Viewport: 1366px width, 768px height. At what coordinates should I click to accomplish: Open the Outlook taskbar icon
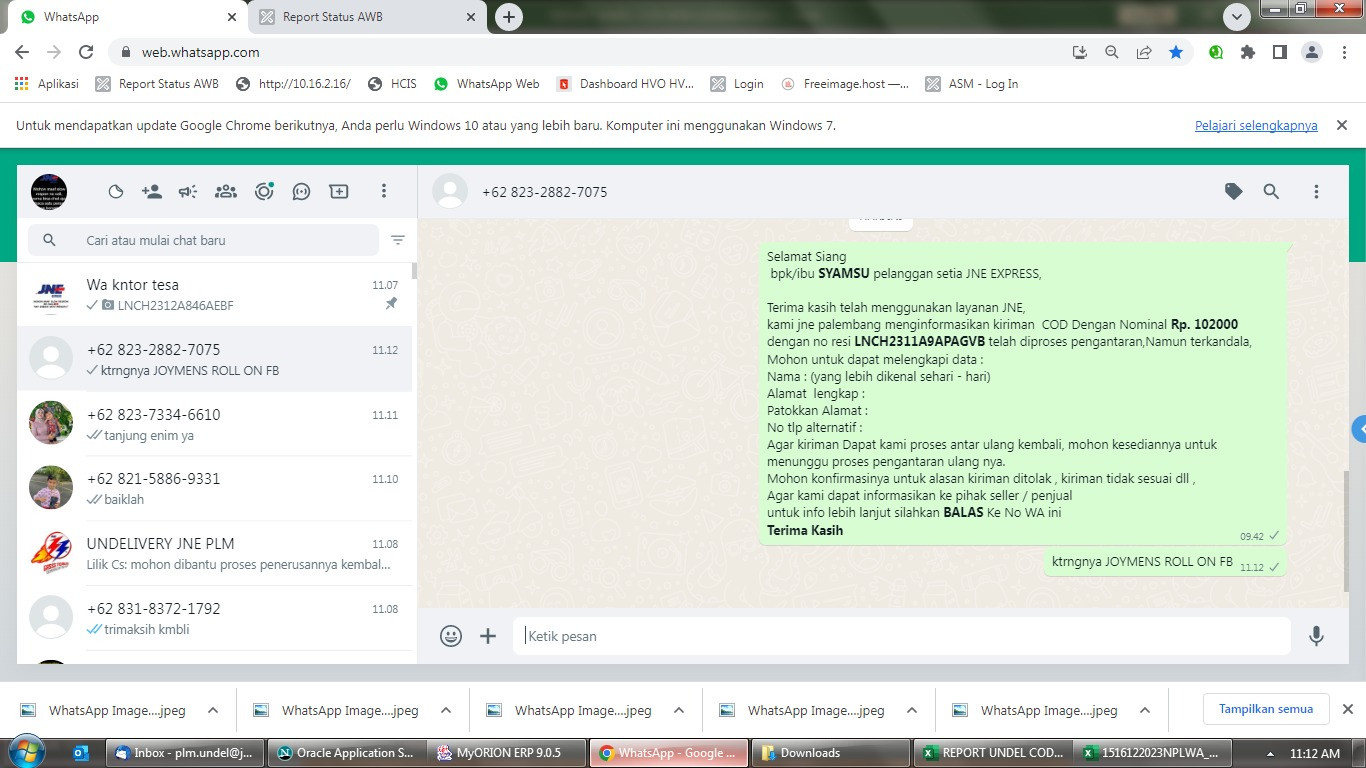pos(82,753)
